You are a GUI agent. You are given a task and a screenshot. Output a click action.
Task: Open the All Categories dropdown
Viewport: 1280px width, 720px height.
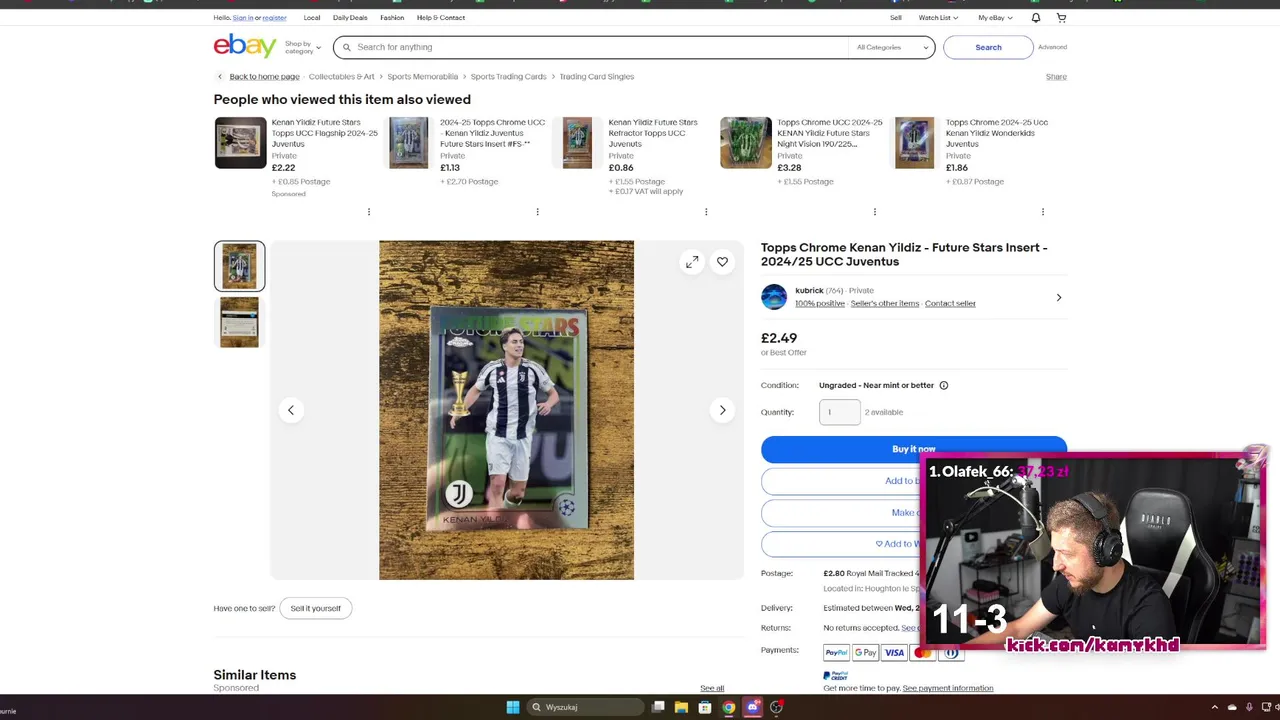point(892,47)
